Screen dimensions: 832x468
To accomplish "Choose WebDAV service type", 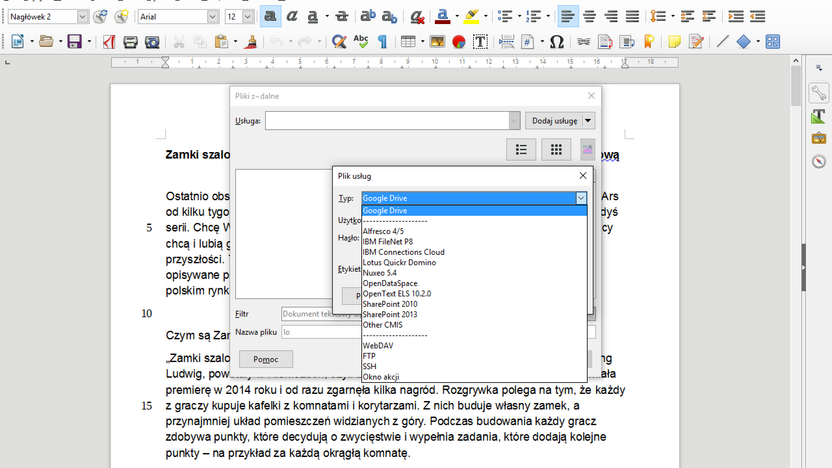I will (x=474, y=345).
